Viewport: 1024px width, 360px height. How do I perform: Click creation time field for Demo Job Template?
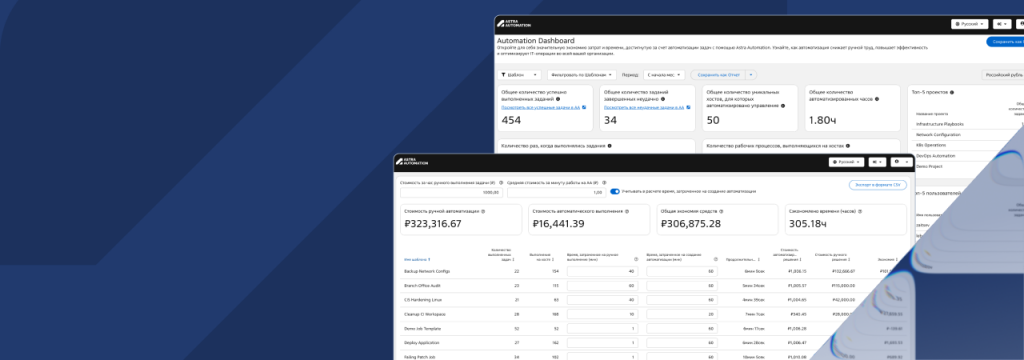[x=682, y=329]
